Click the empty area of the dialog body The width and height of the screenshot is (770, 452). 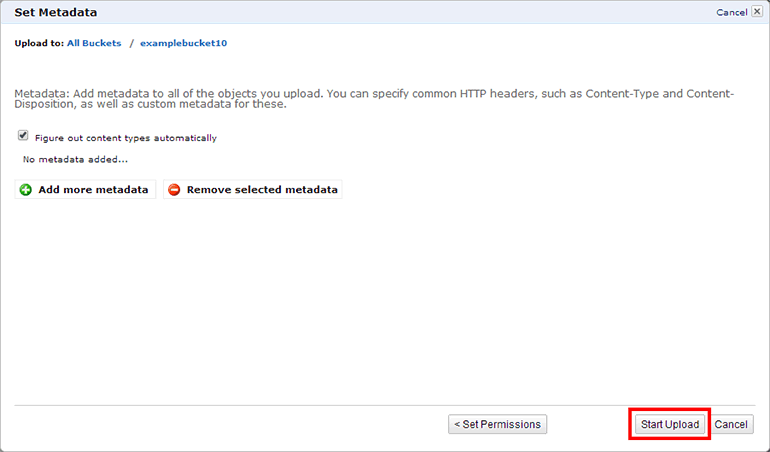[x=384, y=300]
